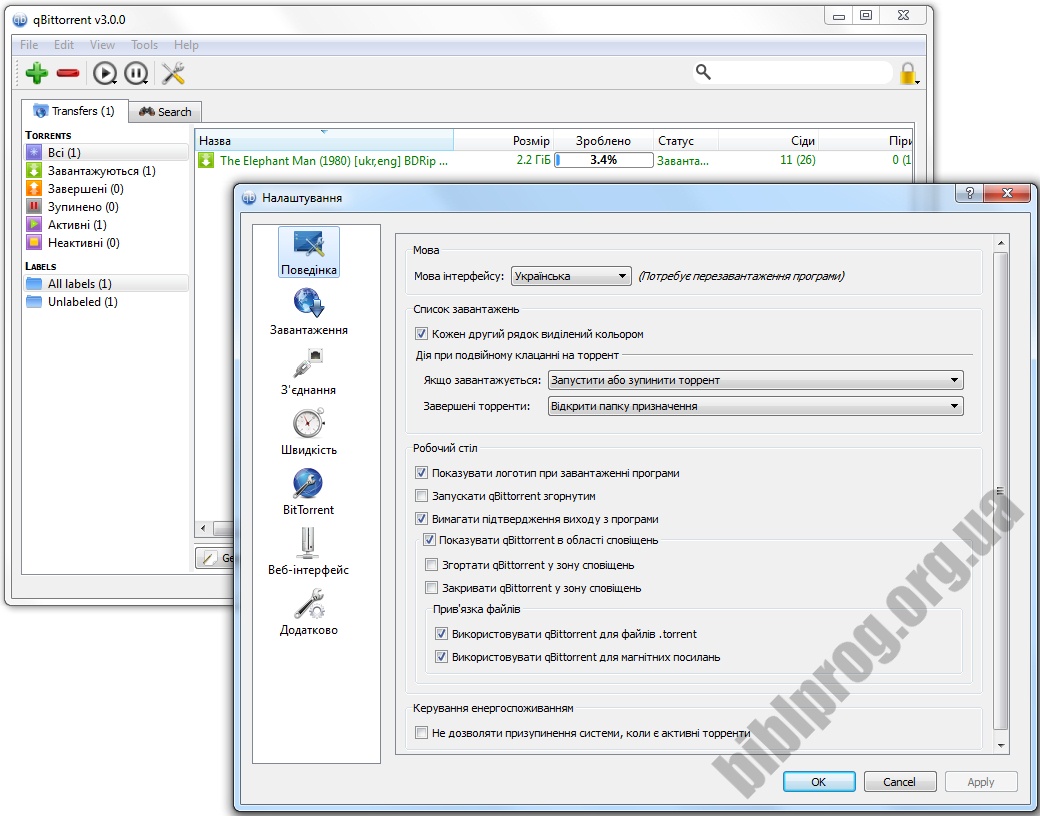
Task: Open the Edit menu
Action: pos(64,44)
